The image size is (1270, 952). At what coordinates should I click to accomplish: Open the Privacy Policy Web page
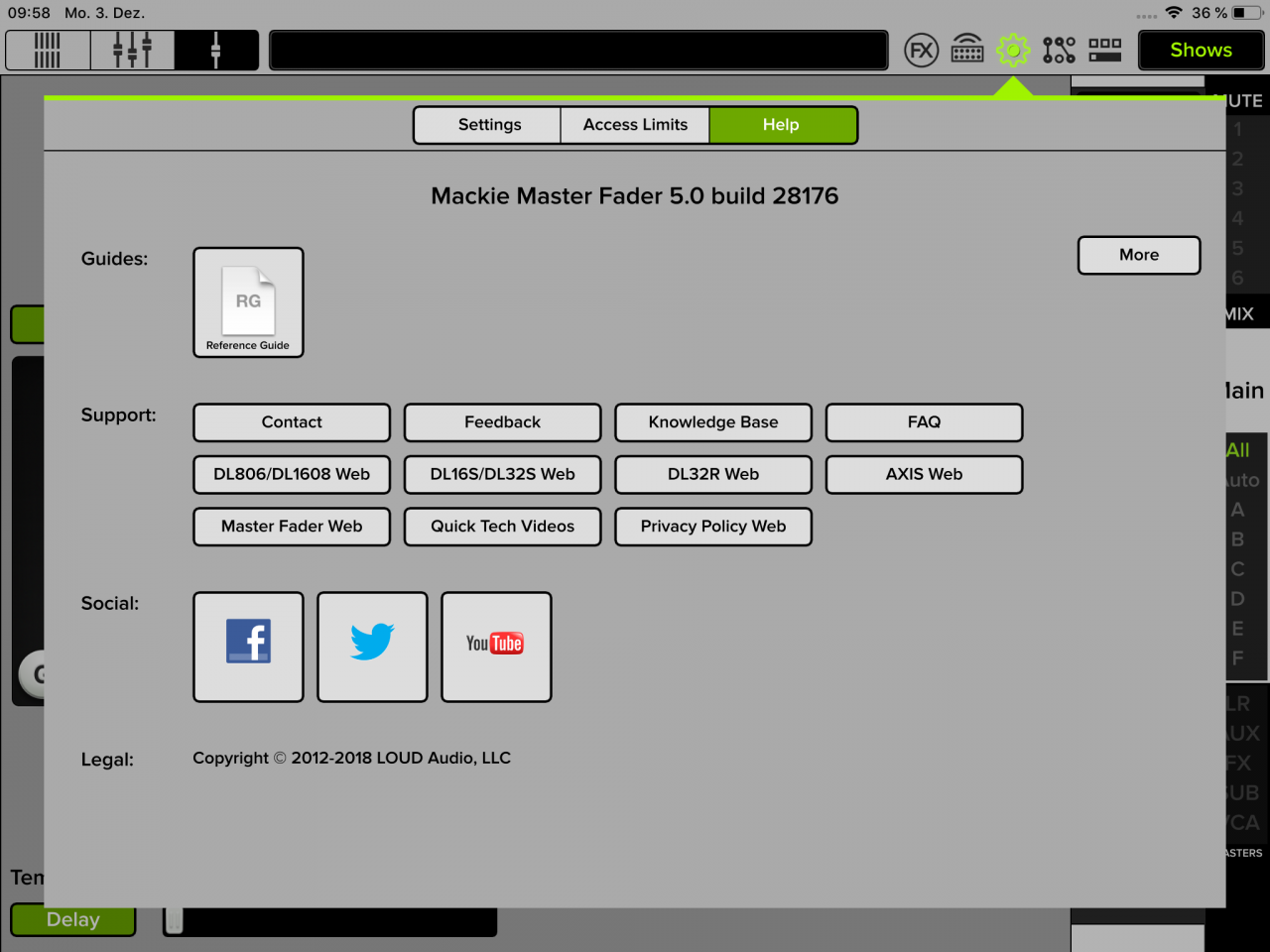[713, 527]
